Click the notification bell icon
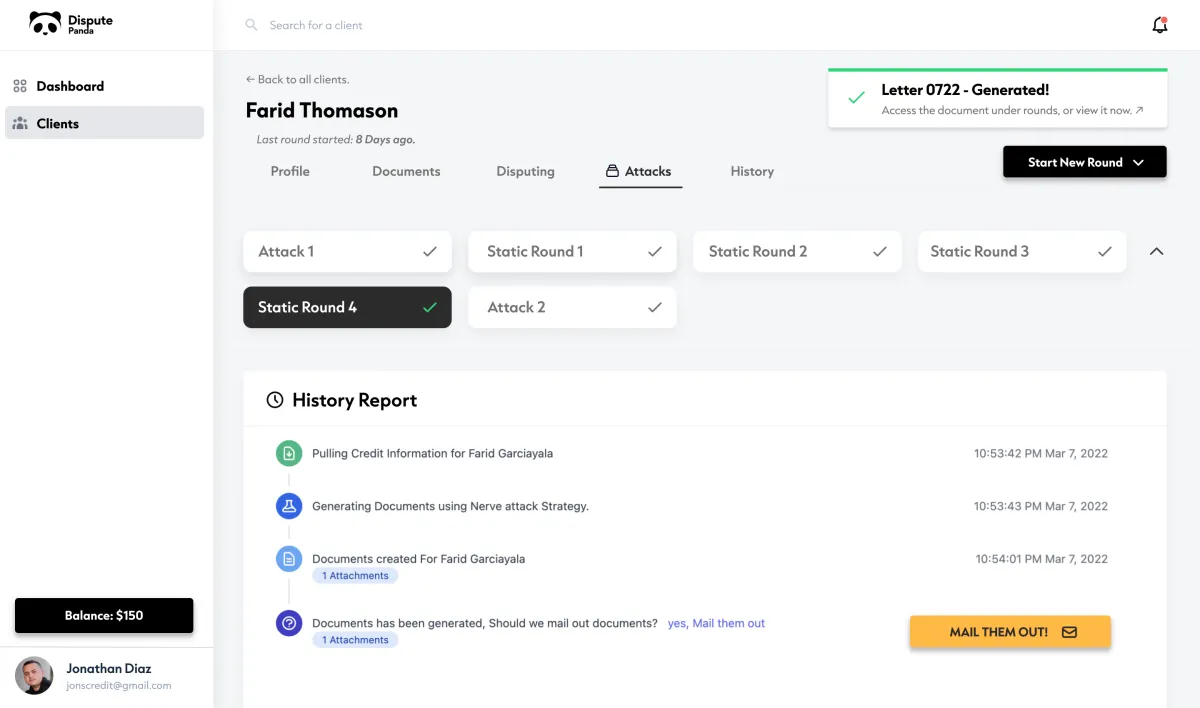This screenshot has width=1200, height=708. coord(1159,26)
